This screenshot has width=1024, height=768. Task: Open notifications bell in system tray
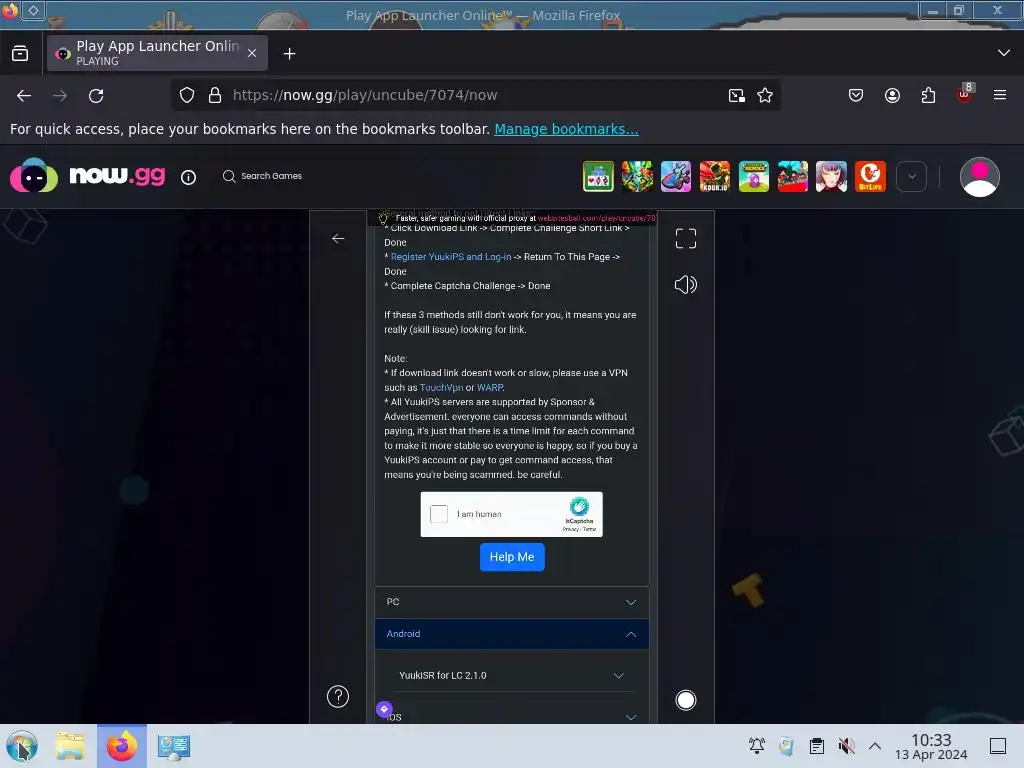click(x=756, y=746)
